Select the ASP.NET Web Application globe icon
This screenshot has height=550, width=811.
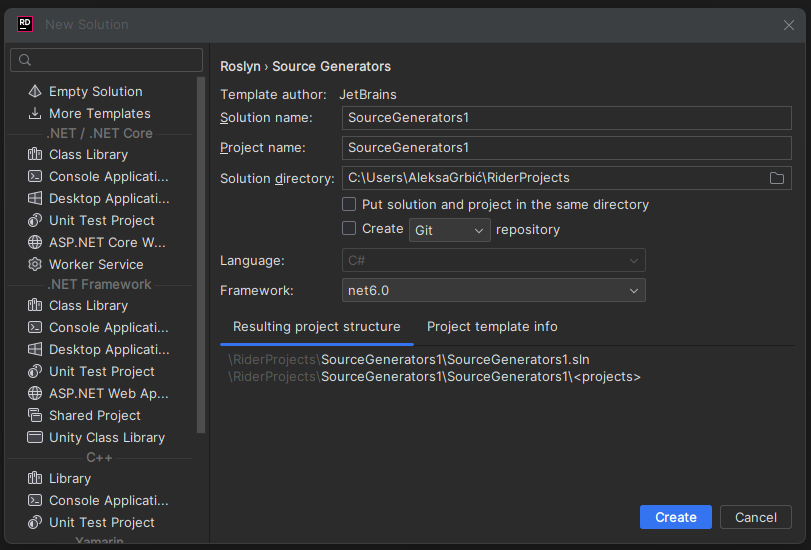pyautogui.click(x=35, y=393)
